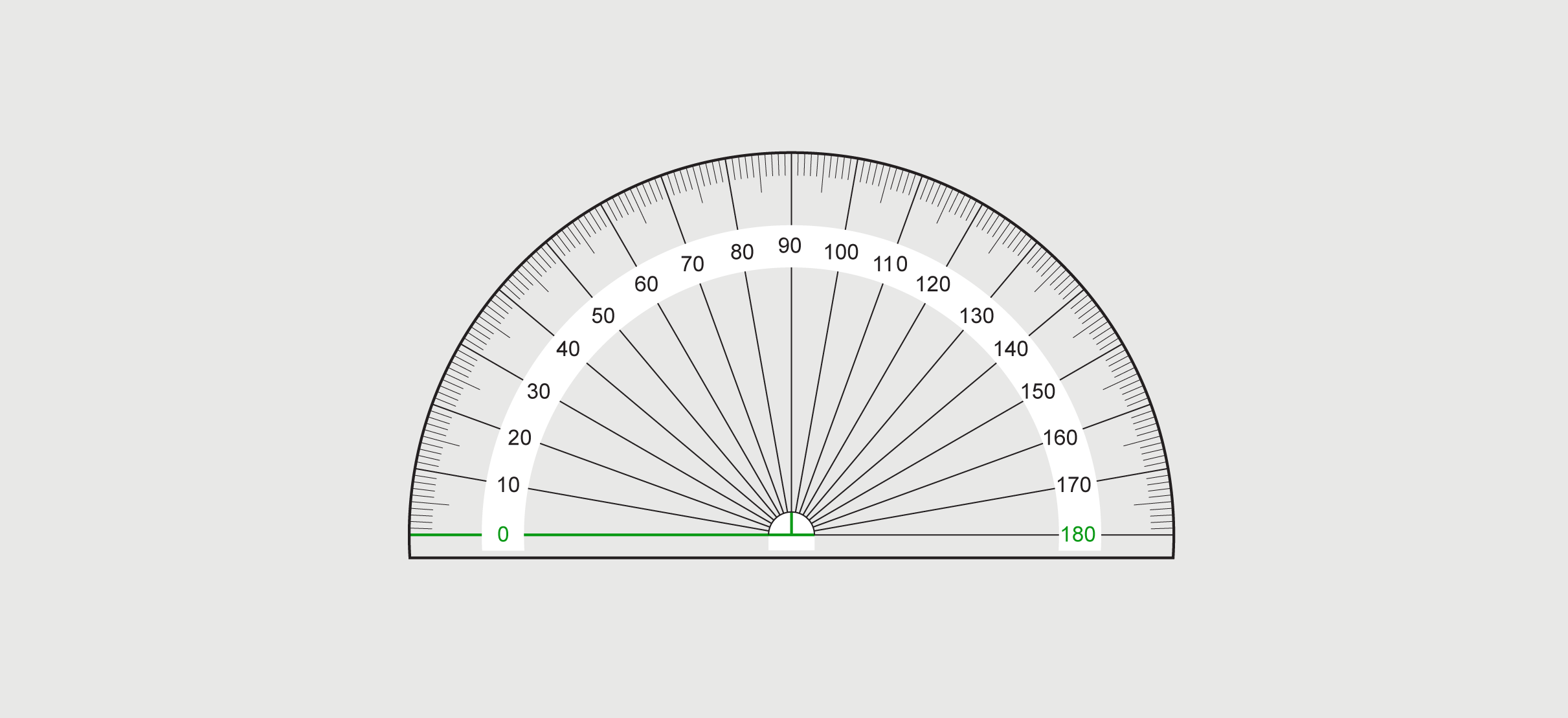Click the 20 degree label
The height and width of the screenshot is (718, 1568).
pyautogui.click(x=519, y=438)
